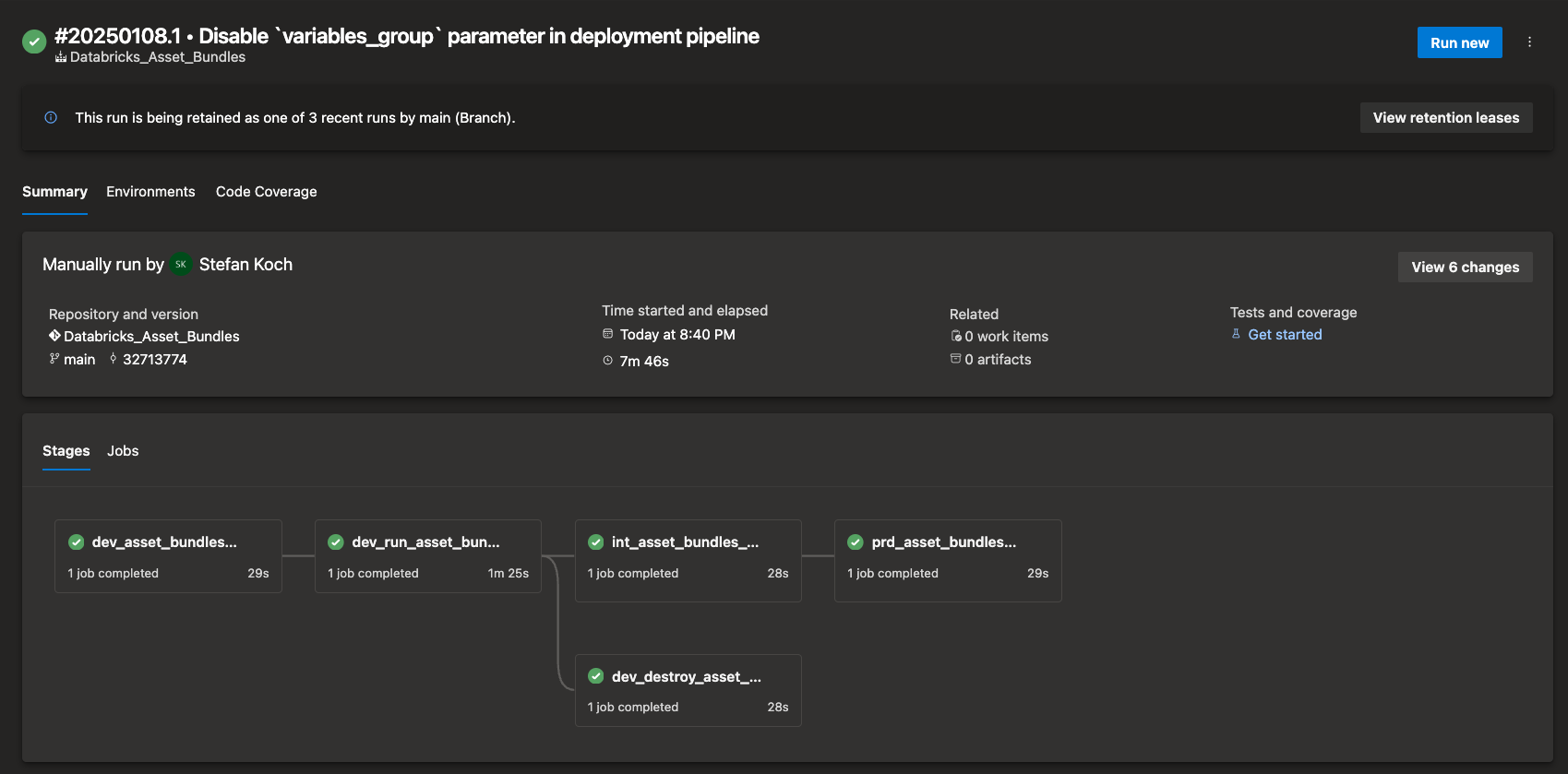Open commit 32713774 link
Viewport: 1568px width, 774px height.
(155, 360)
